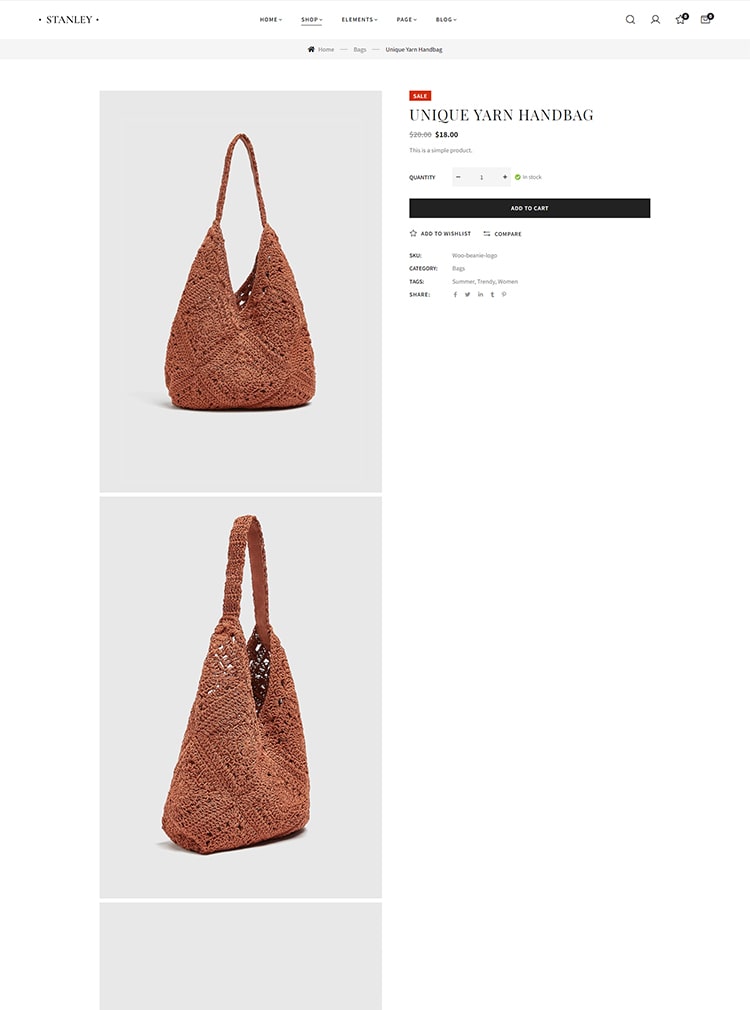750x1010 pixels.
Task: Increase quantity with plus button
Action: pos(505,176)
